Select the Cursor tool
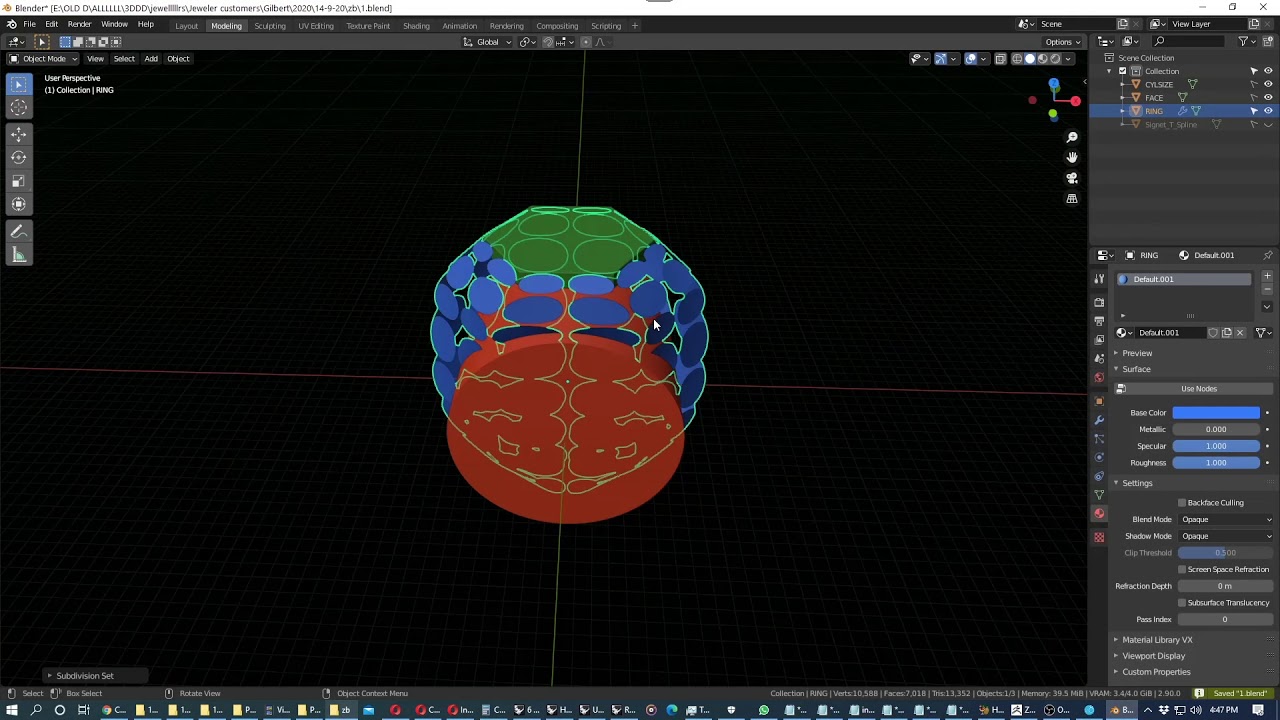Viewport: 1280px width, 720px height. point(19,108)
